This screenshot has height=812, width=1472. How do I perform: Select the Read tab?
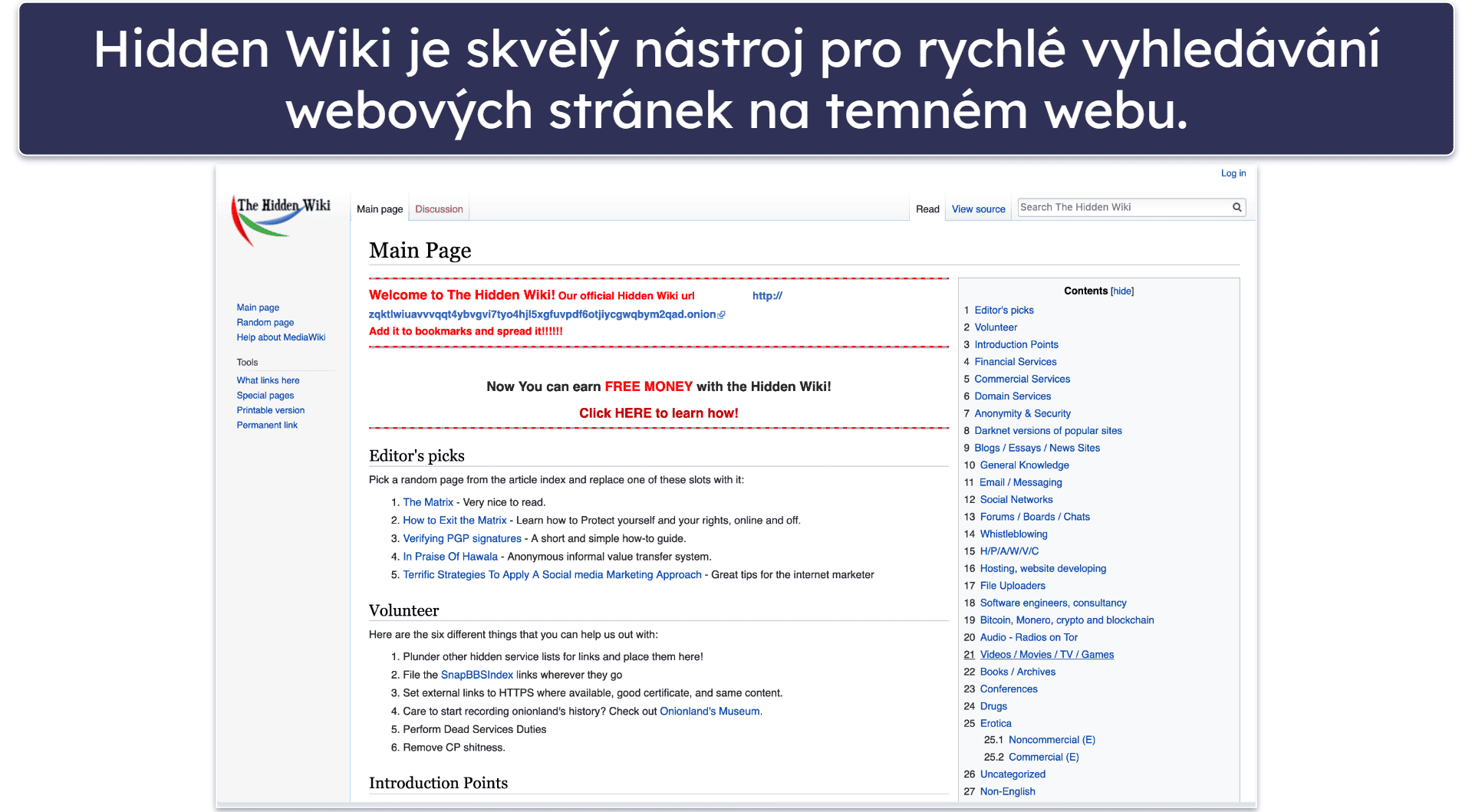pyautogui.click(x=927, y=209)
